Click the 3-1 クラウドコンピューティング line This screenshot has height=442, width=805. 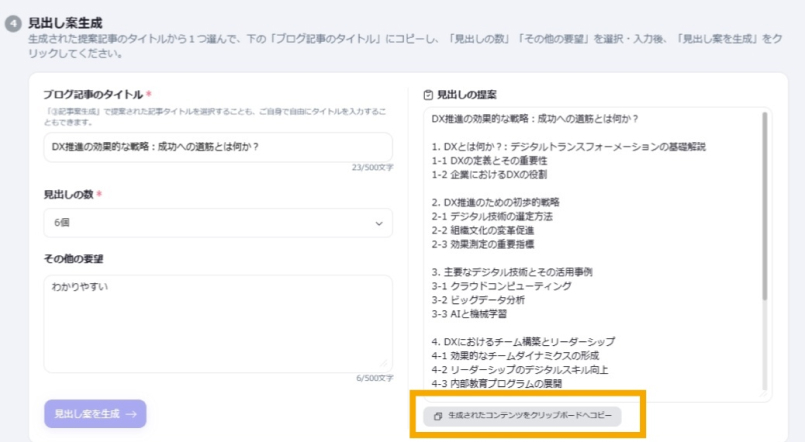pyautogui.click(x=501, y=285)
